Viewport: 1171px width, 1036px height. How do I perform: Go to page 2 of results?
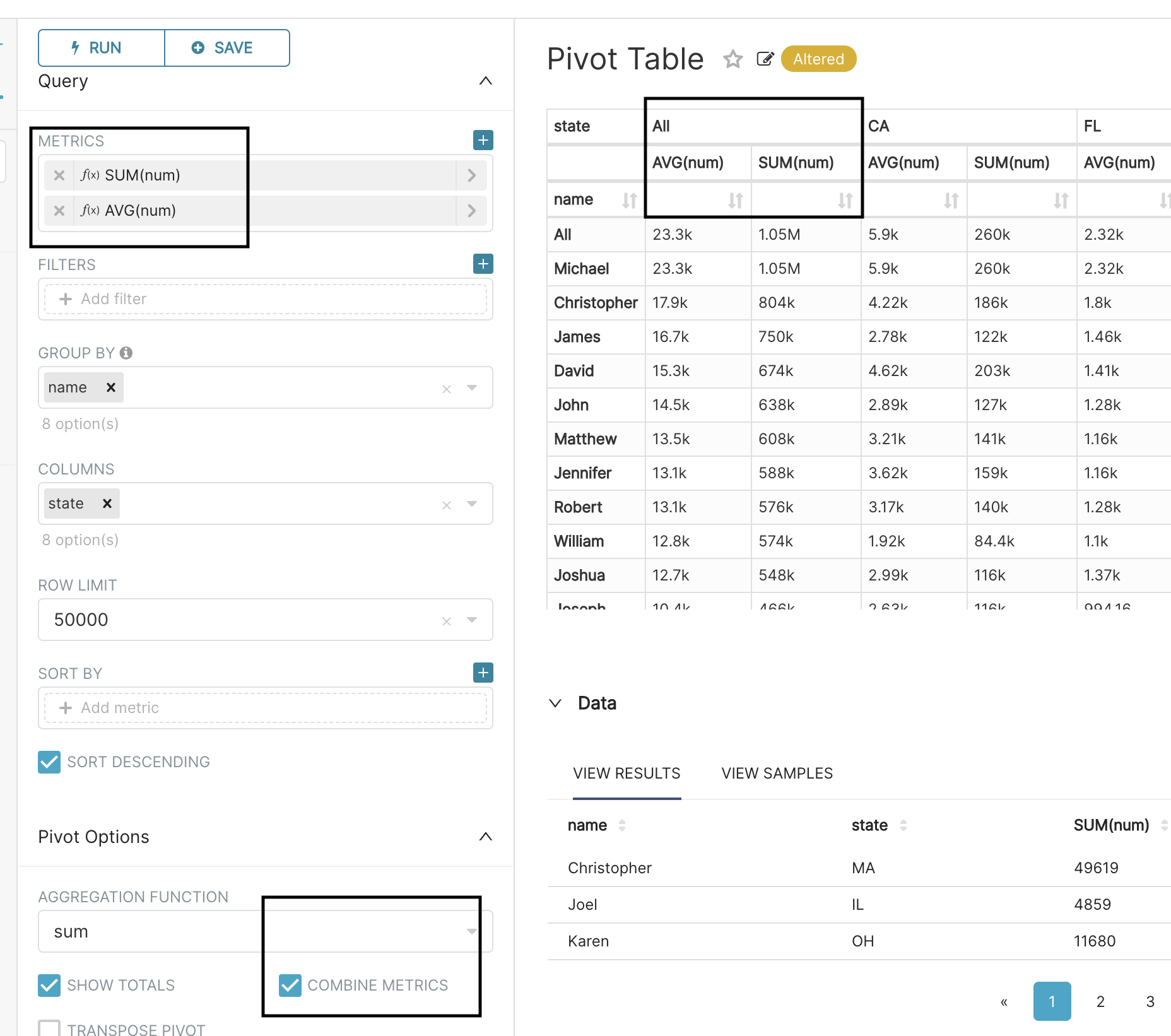pos(1100,1001)
